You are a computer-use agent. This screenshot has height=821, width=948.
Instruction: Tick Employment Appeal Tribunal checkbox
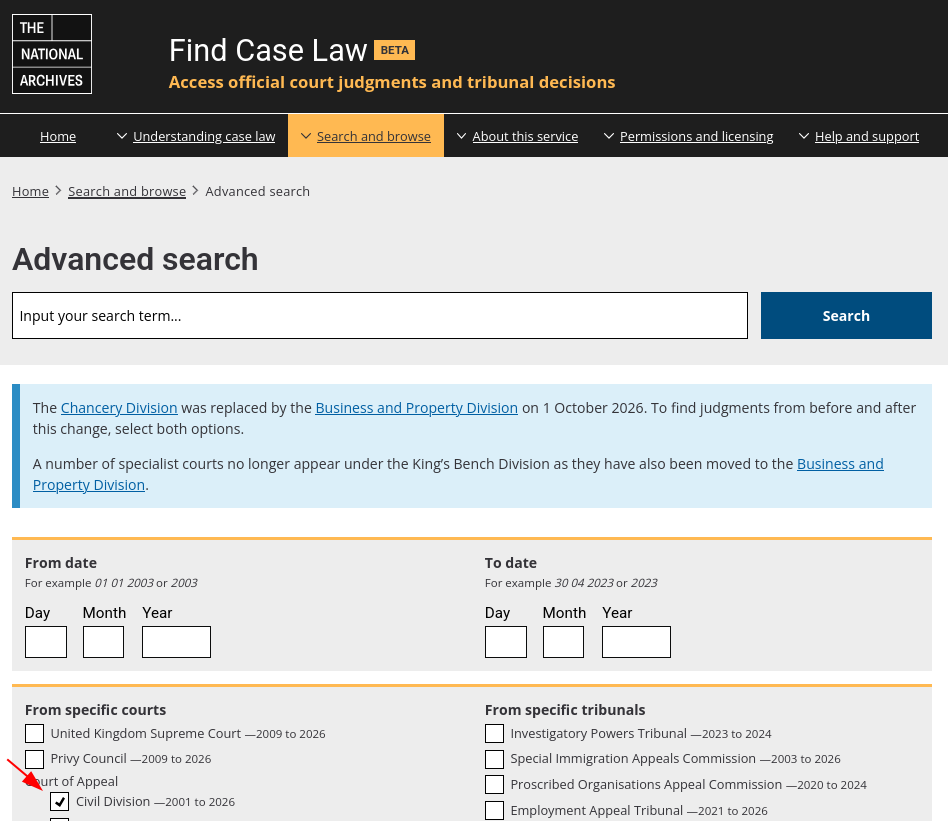[495, 811]
